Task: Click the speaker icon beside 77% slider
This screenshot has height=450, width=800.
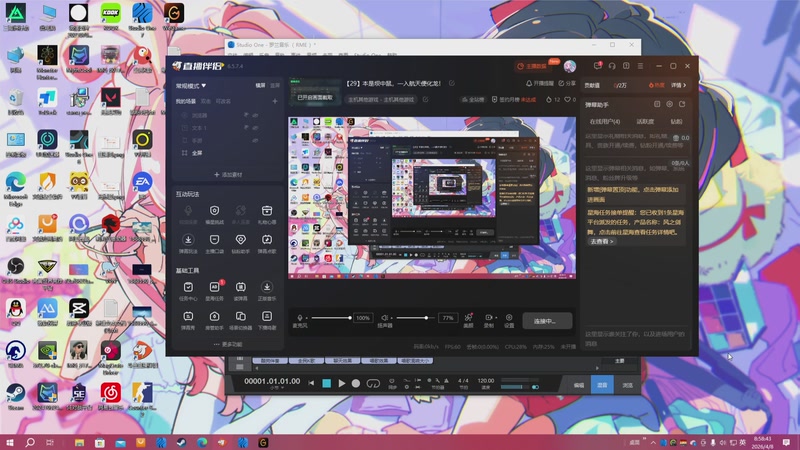Action: [384, 318]
